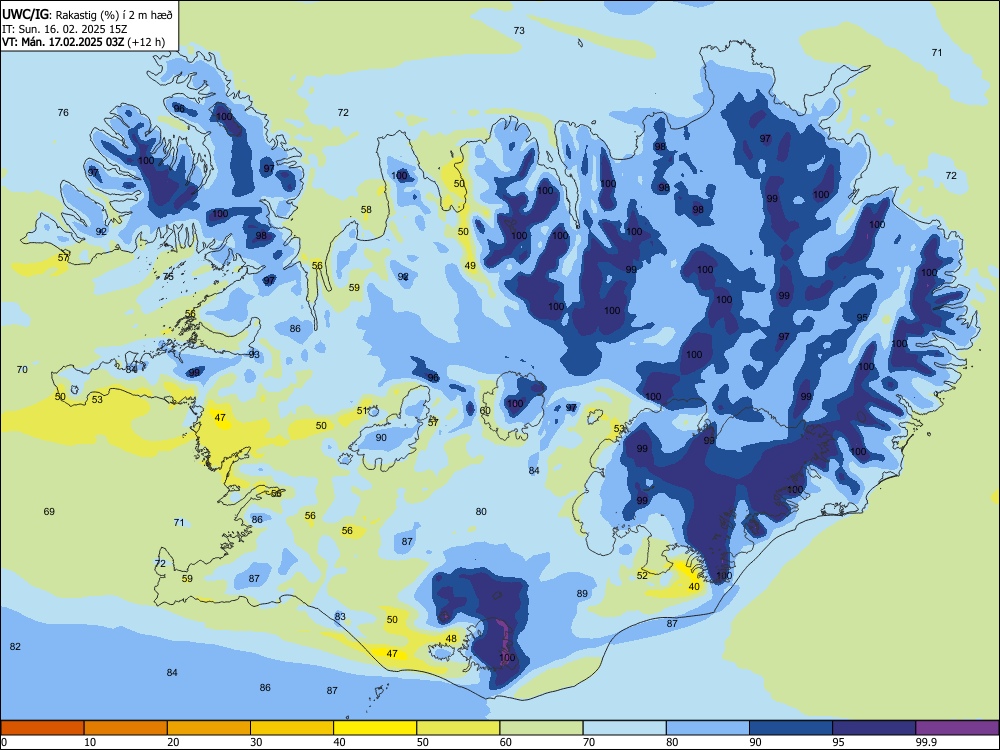The height and width of the screenshot is (750, 1000).
Task: Select the pale yellow 50–60 legend swatch
Action: point(458,728)
